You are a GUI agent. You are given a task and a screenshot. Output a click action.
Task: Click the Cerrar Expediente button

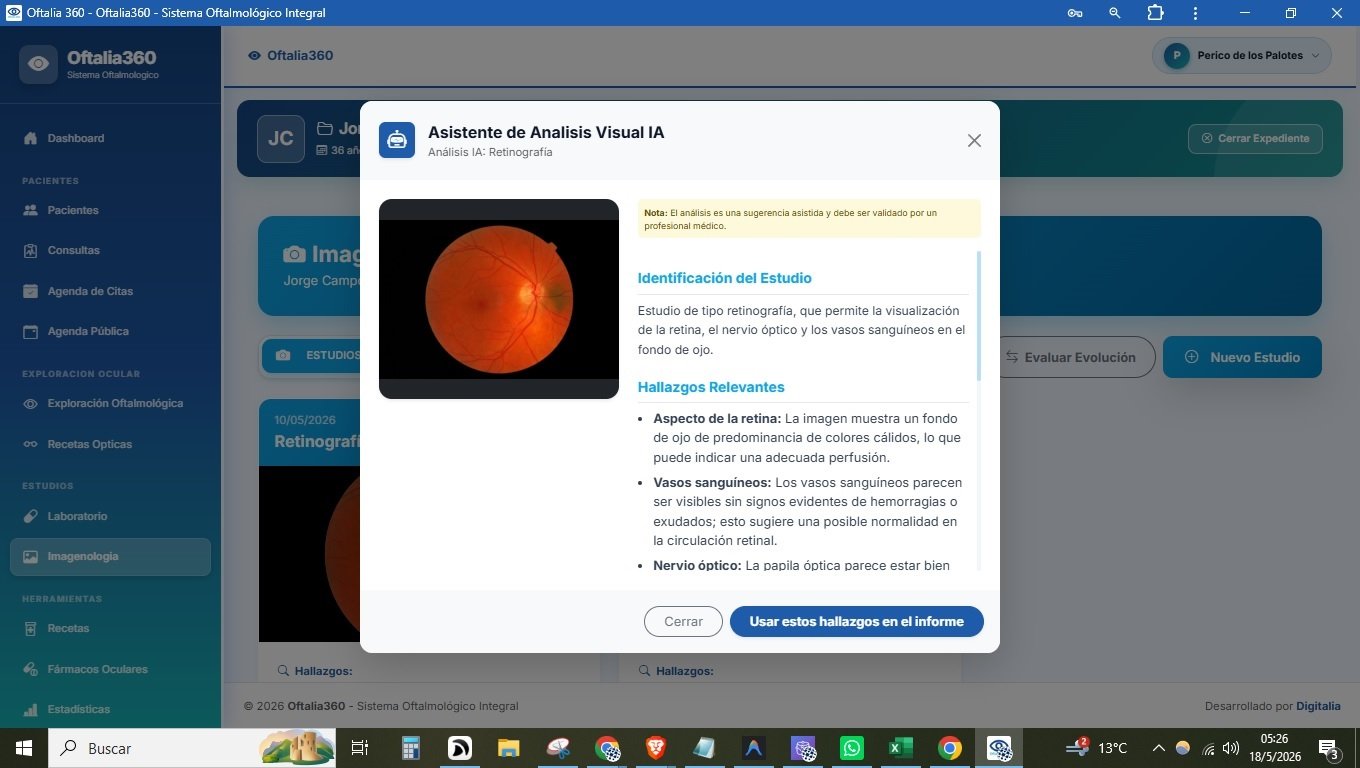(x=1255, y=138)
